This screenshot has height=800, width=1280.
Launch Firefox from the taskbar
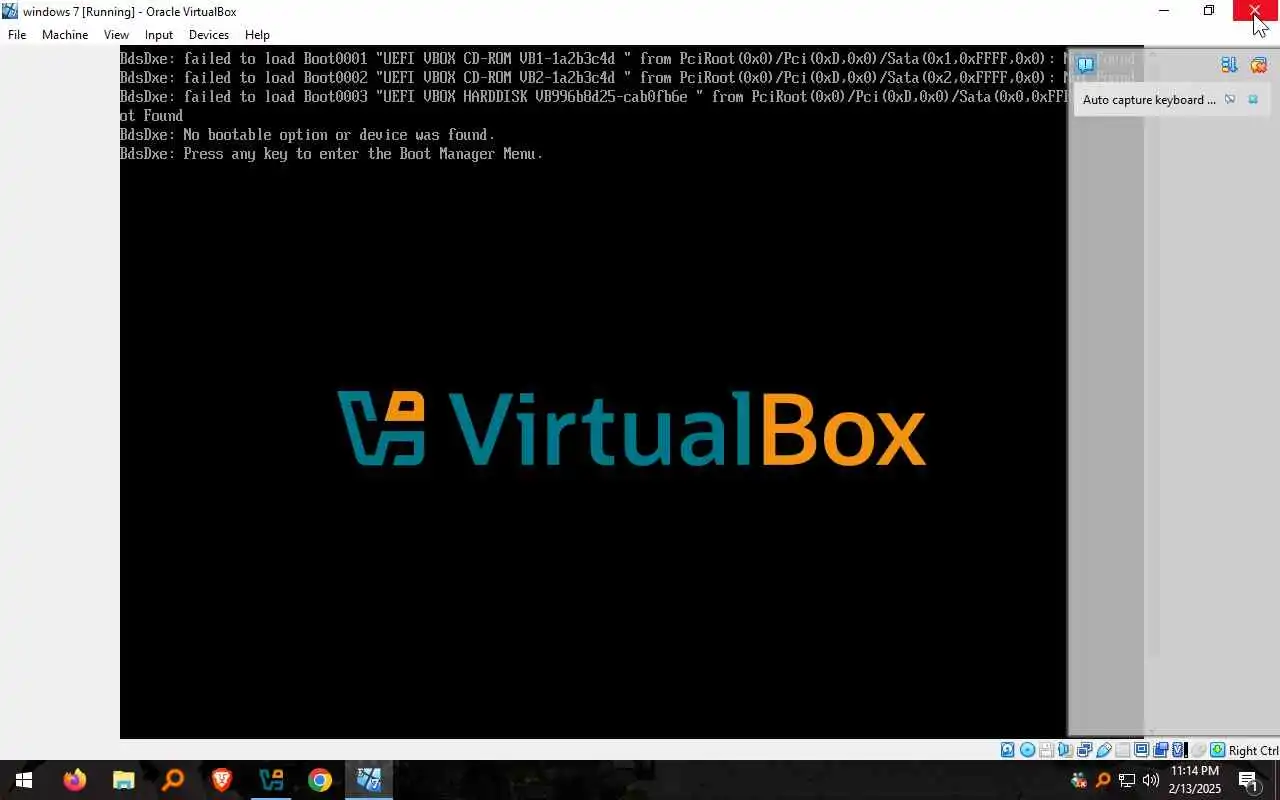coord(75,780)
